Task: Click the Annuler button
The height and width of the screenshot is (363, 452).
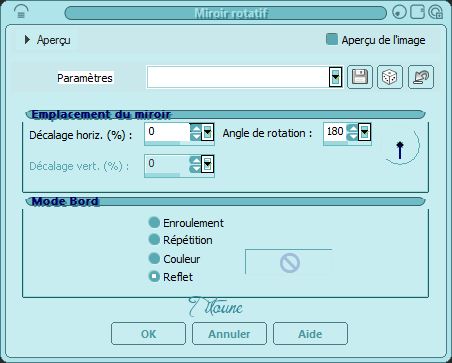Action: tap(229, 334)
